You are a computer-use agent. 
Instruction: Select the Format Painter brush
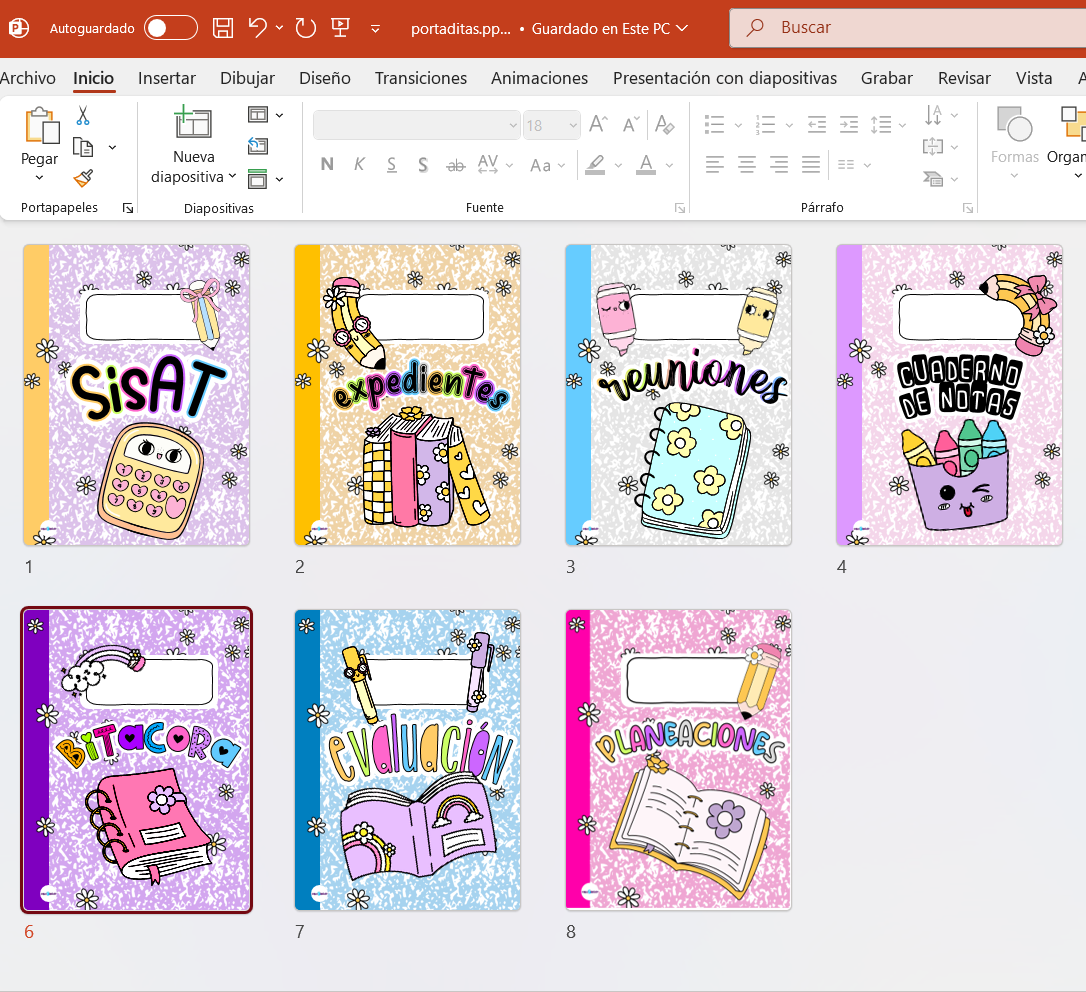coord(83,178)
